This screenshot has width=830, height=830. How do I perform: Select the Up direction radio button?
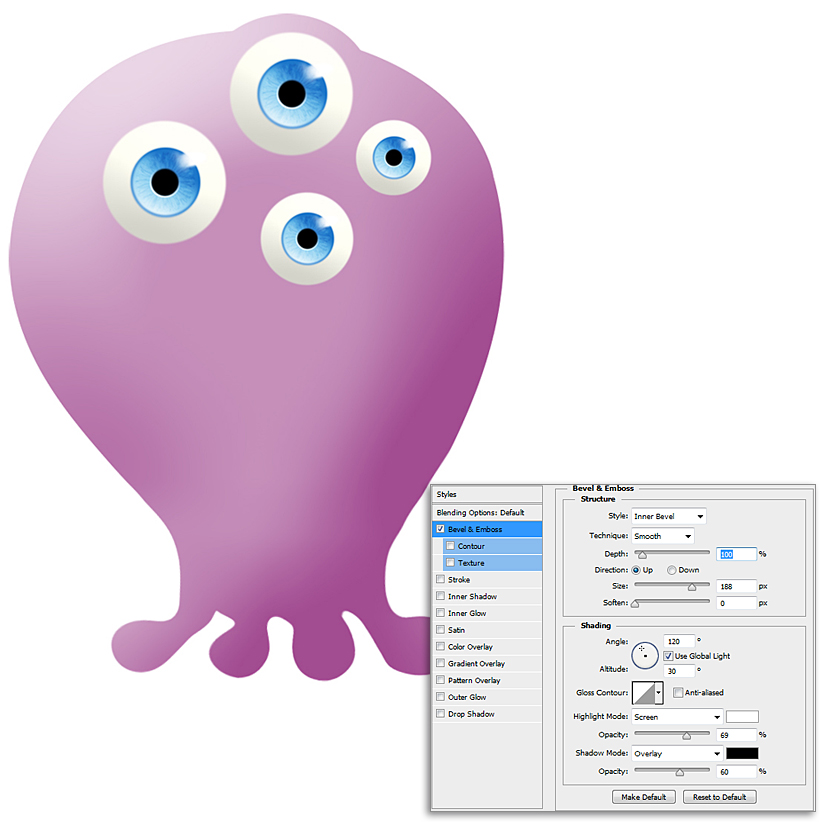point(636,570)
